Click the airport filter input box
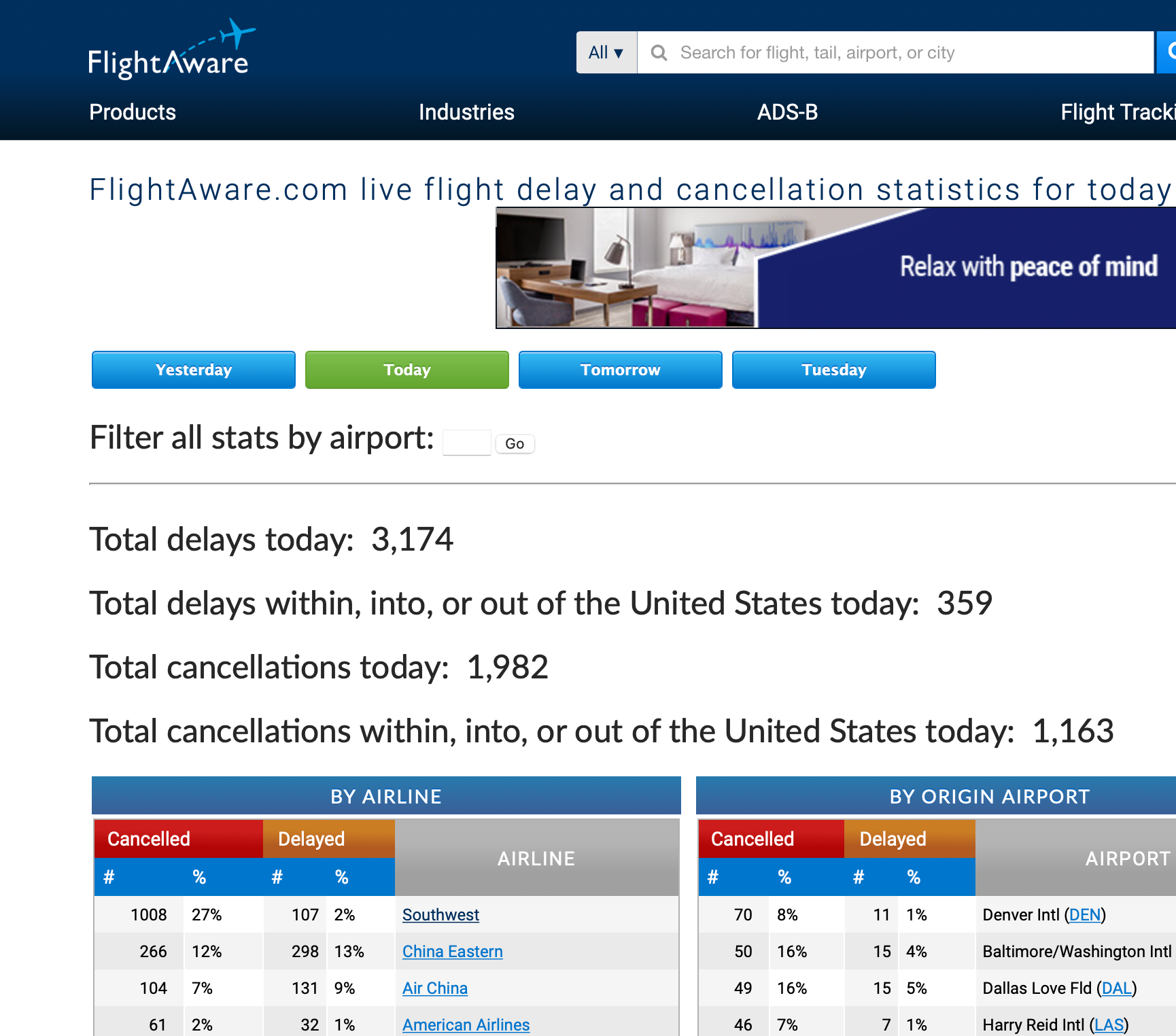 click(x=466, y=443)
